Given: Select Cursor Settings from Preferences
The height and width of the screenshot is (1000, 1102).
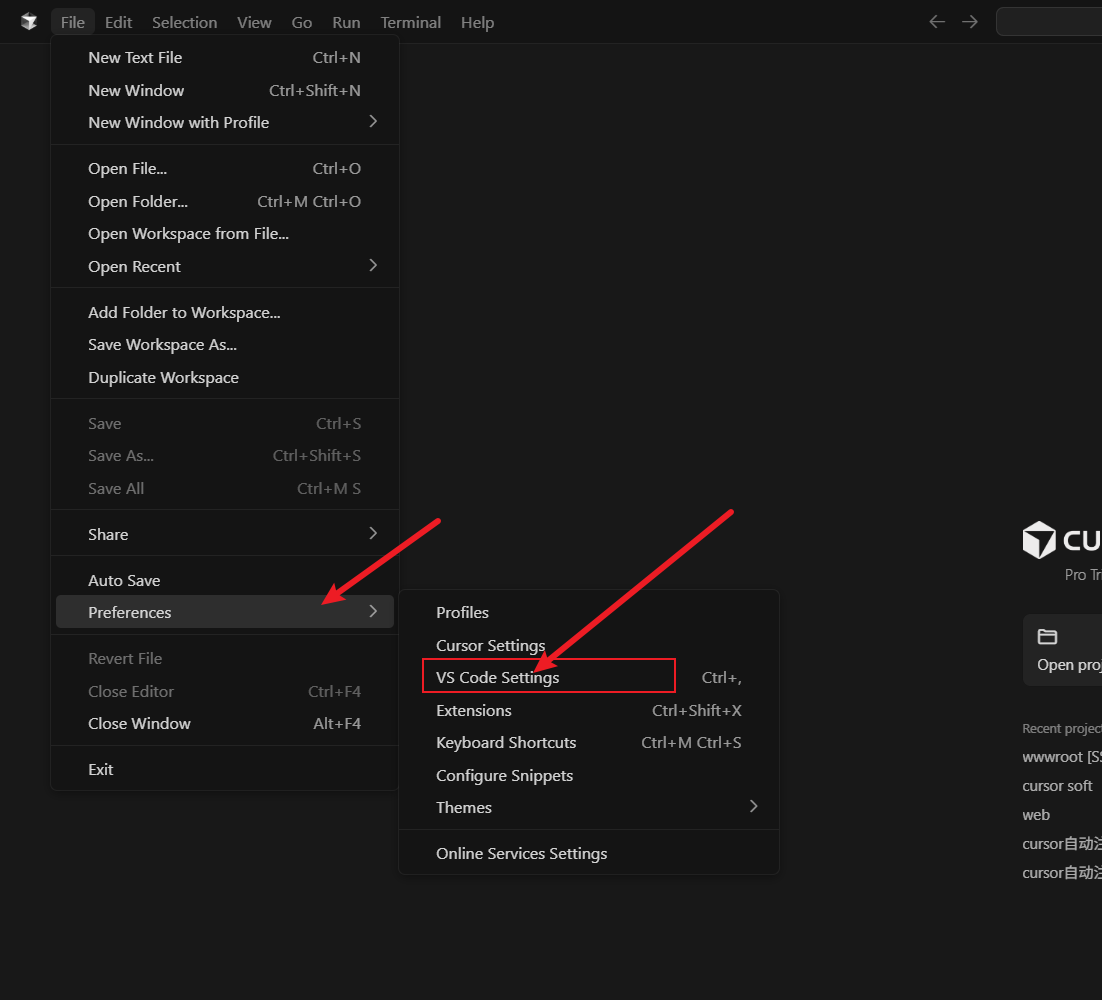Looking at the screenshot, I should coord(490,645).
